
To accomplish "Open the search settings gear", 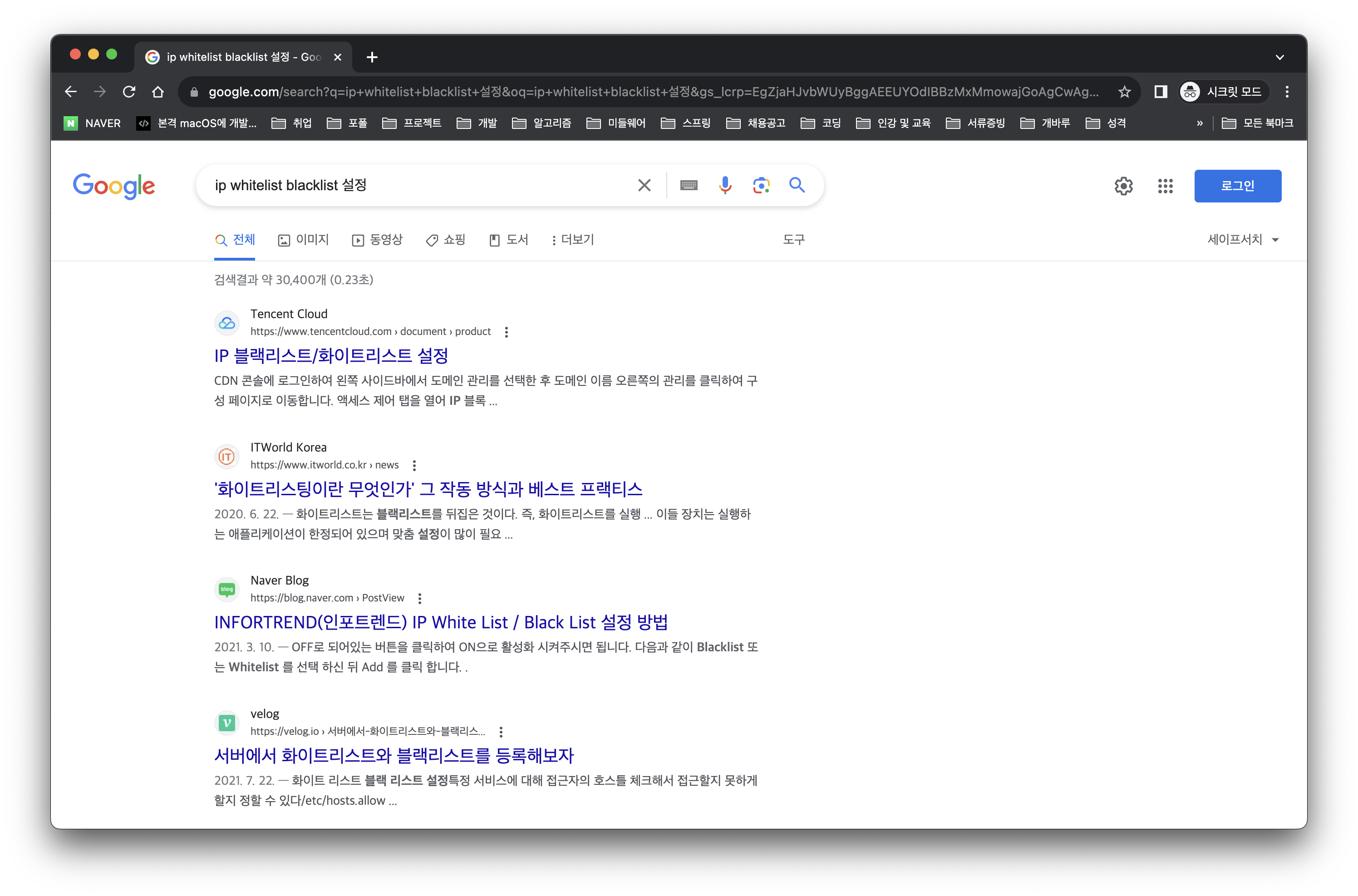I will click(x=1123, y=186).
